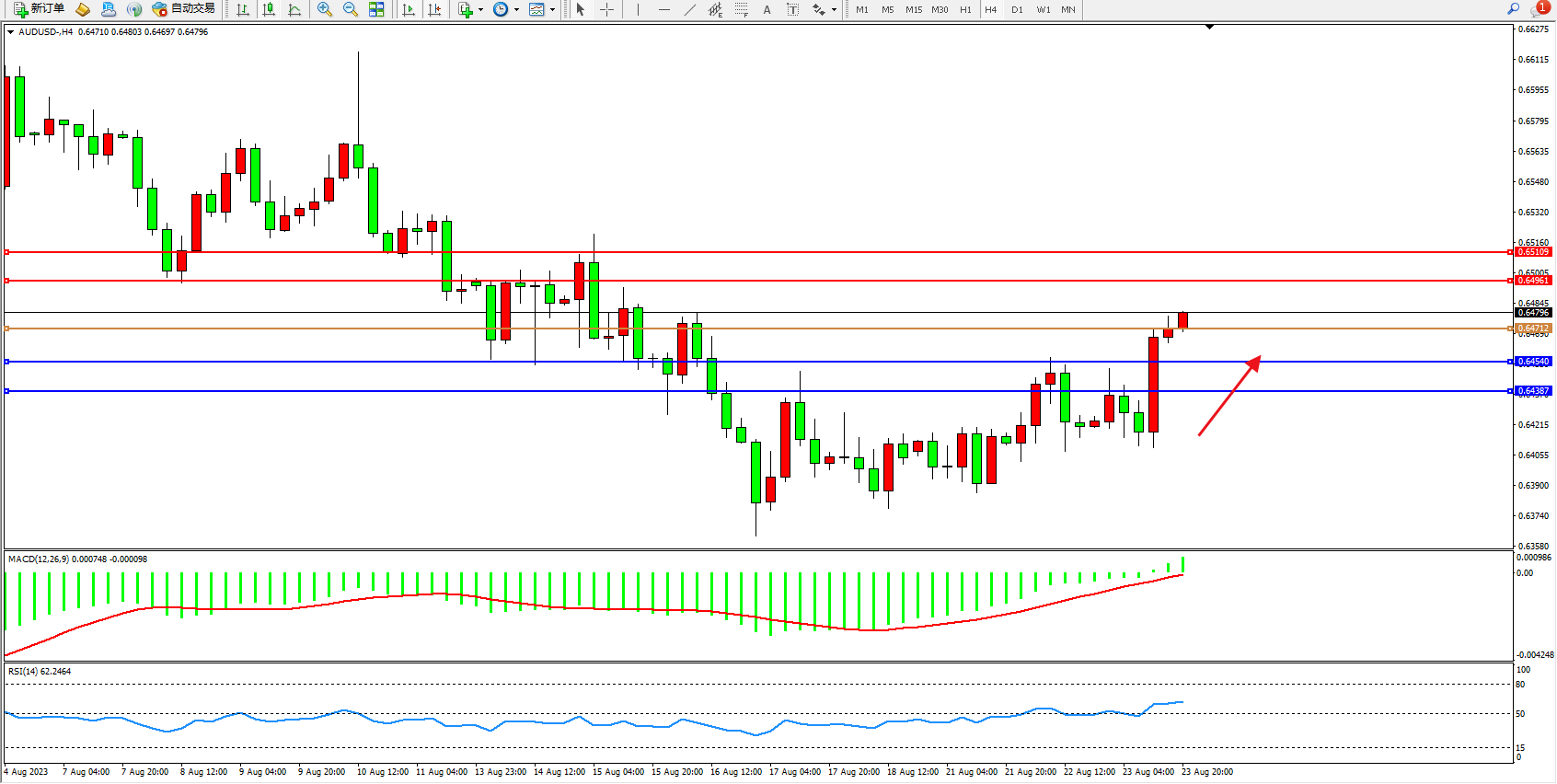This screenshot has height=784, width=1557.
Task: Switch to the H1 timeframe
Action: [965, 9]
